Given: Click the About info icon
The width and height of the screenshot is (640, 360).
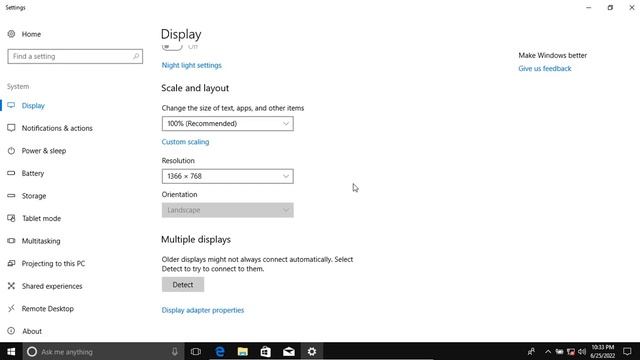Looking at the screenshot, I should (11, 331).
